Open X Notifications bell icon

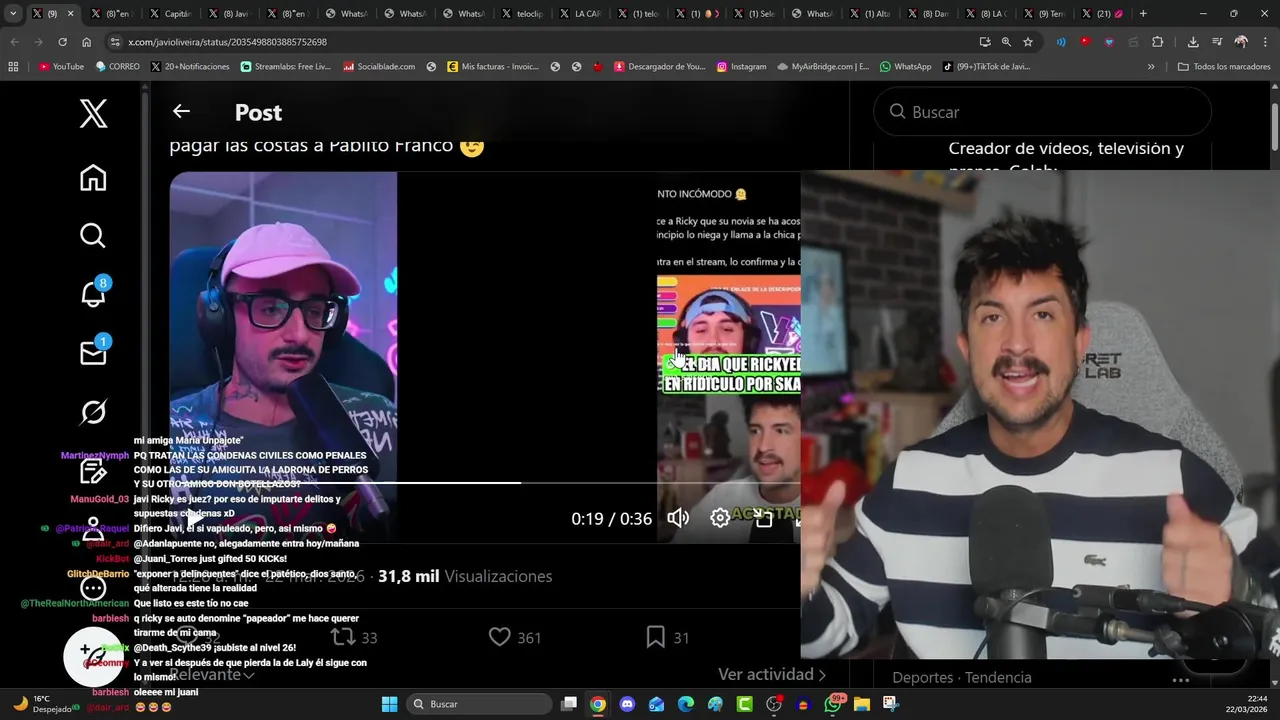tap(93, 293)
